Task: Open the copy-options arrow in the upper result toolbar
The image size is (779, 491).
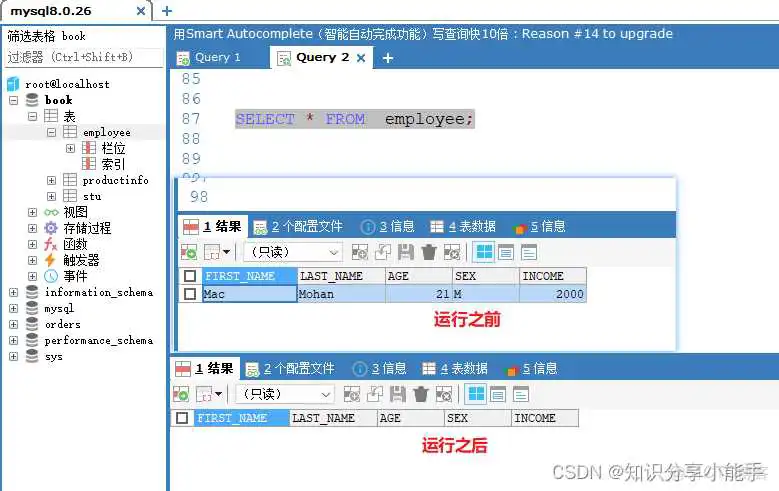Action: 227,252
